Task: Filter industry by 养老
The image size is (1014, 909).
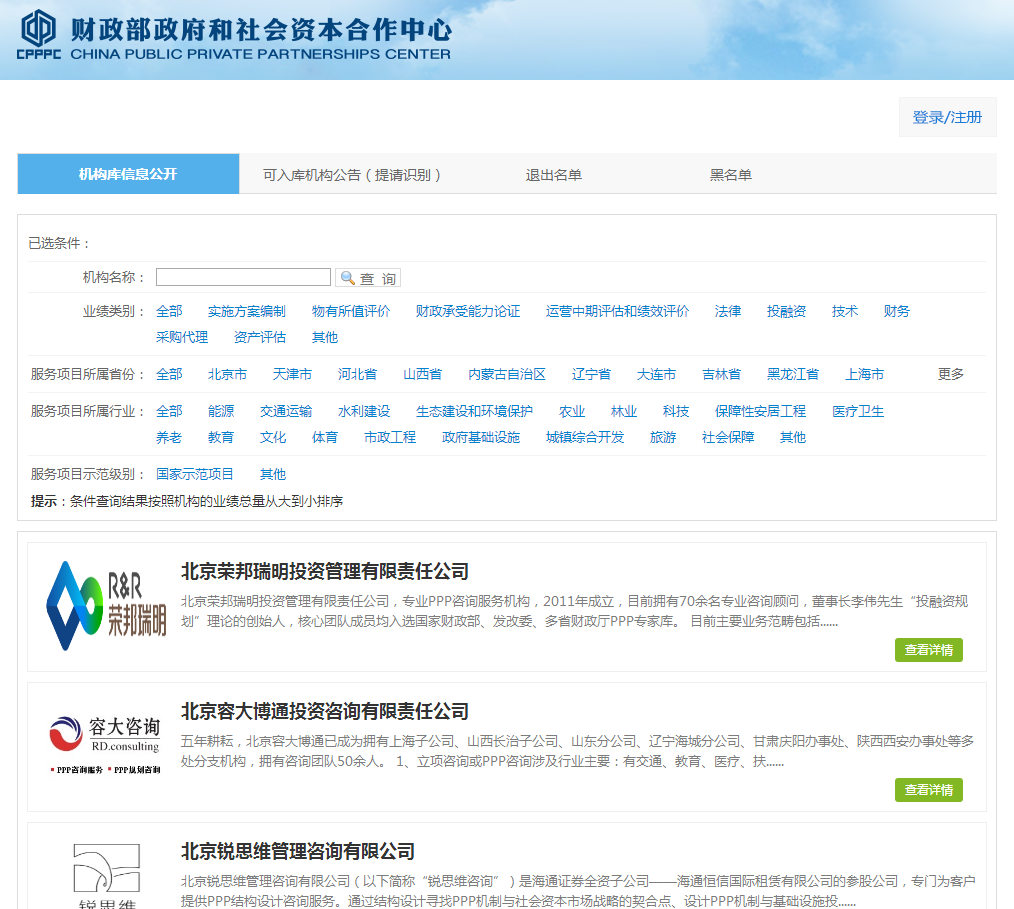Action: tap(169, 437)
